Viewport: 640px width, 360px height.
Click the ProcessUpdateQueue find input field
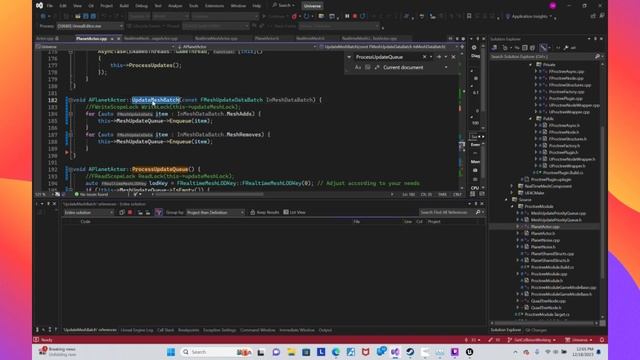point(388,57)
